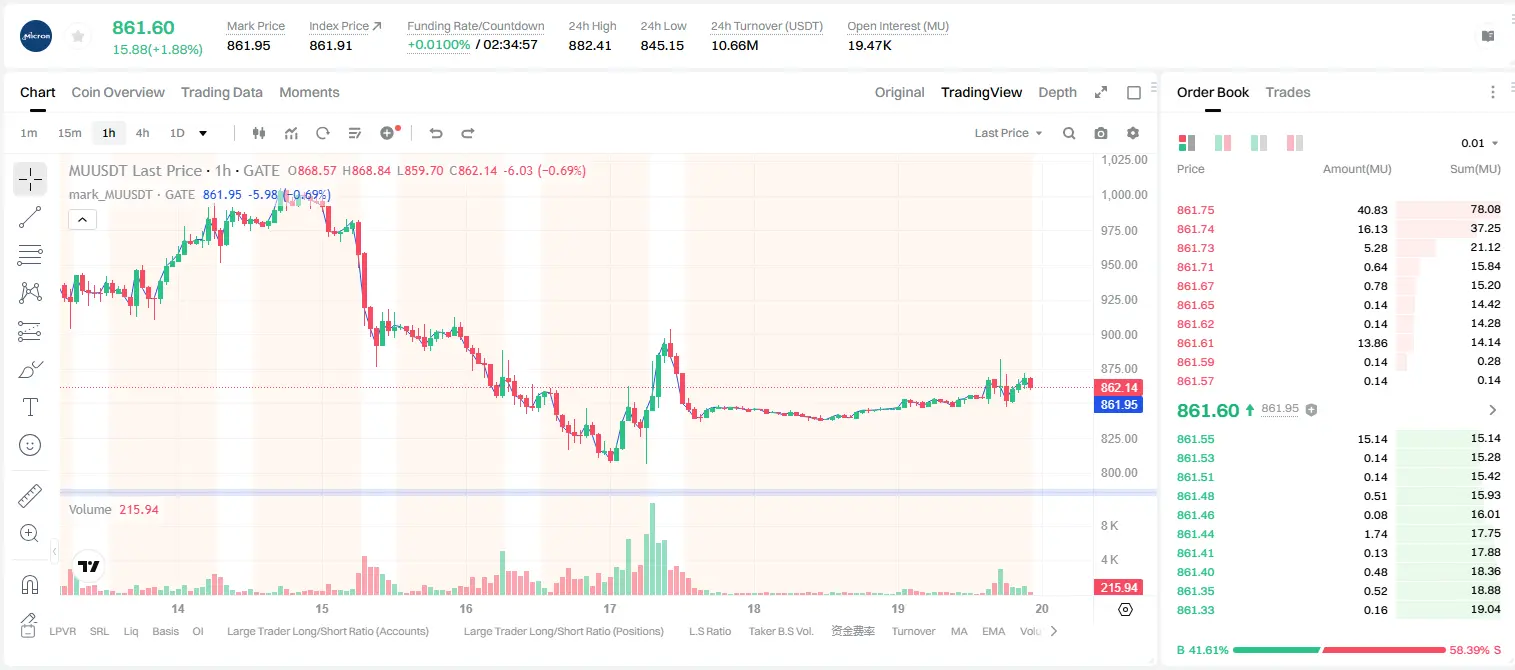The height and width of the screenshot is (670, 1515).
Task: Redo the last chart action
Action: click(467, 133)
